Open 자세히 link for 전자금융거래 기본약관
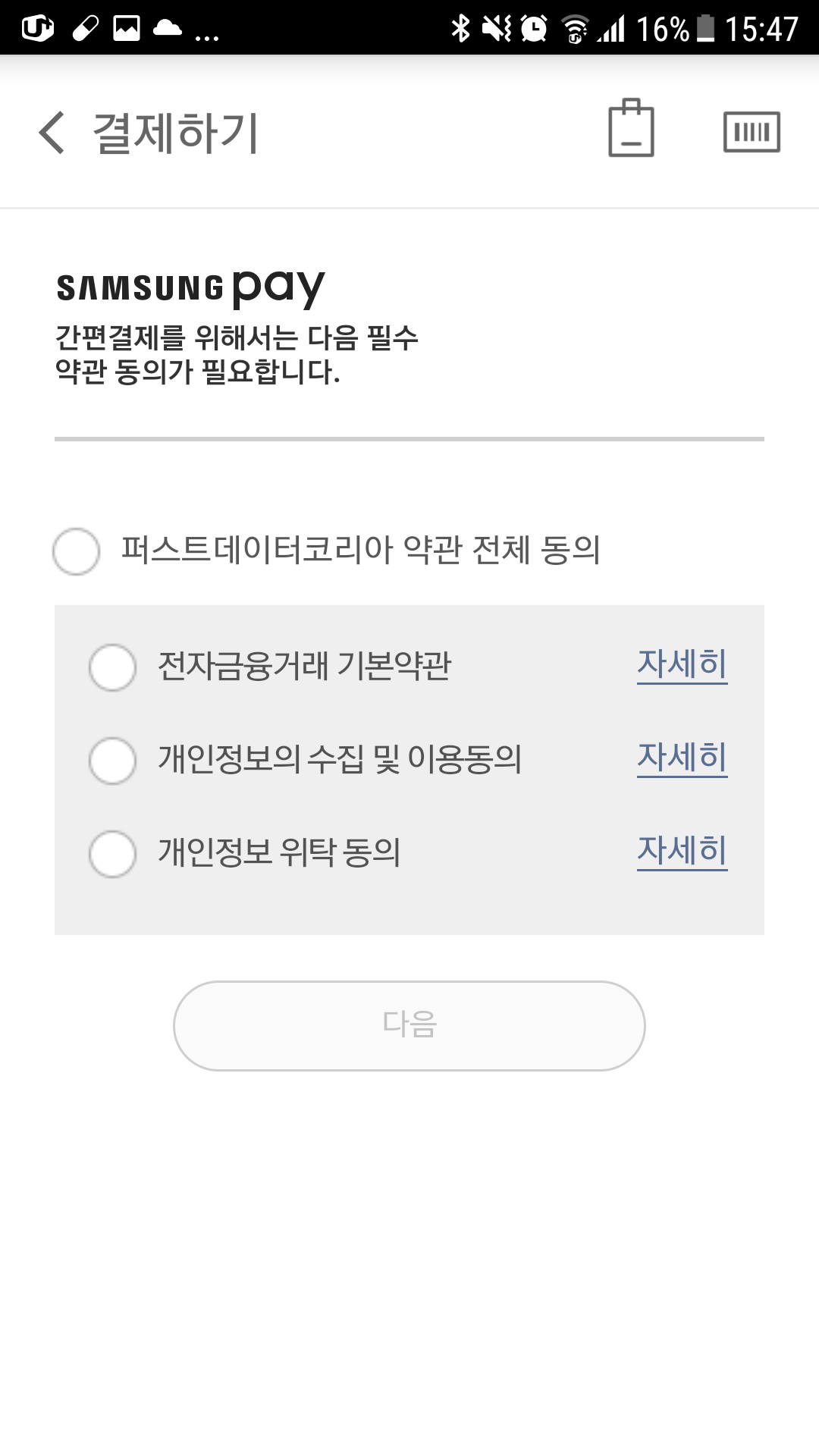Viewport: 819px width, 1456px height. click(x=682, y=665)
